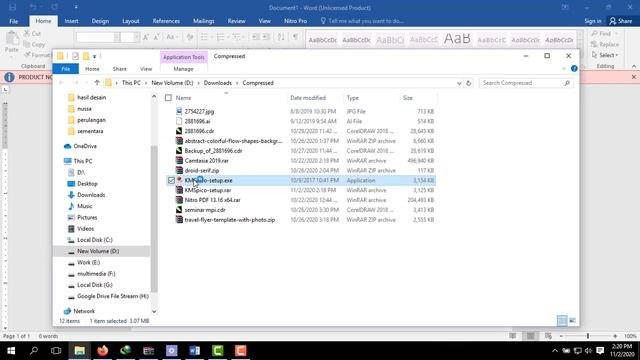Open the green Camtasia taskbar icon

[x=218, y=351]
